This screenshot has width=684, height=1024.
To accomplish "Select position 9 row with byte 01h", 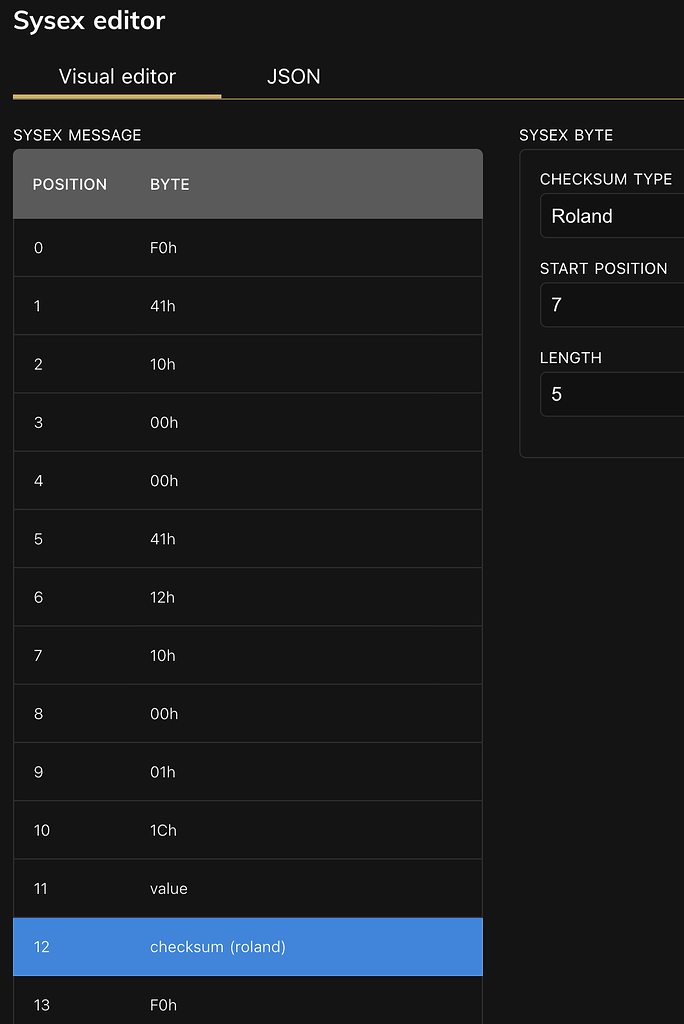I will (247, 772).
